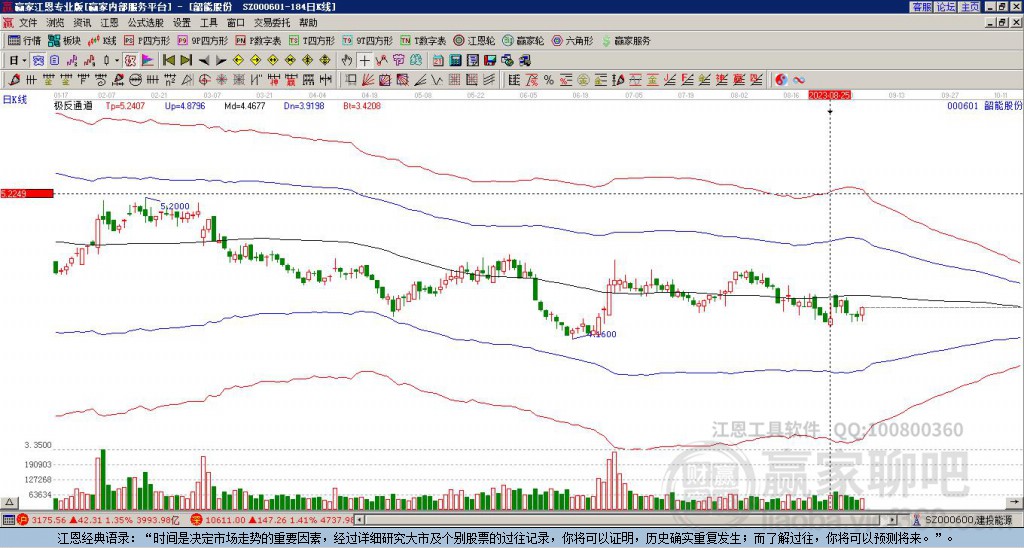
Task: Select the red pencil drawing tool
Action: [x=13, y=80]
